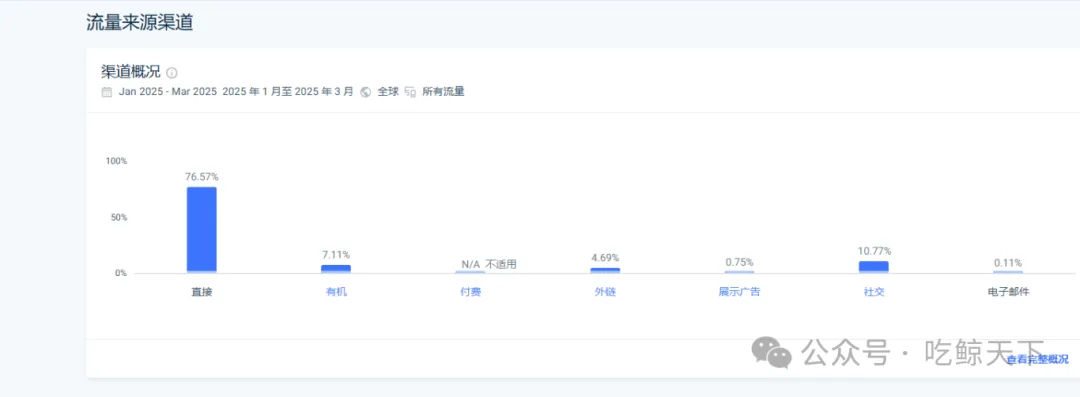Click the WeChat logo in the watermark
Viewport: 1080px width, 397px height.
pos(771,352)
